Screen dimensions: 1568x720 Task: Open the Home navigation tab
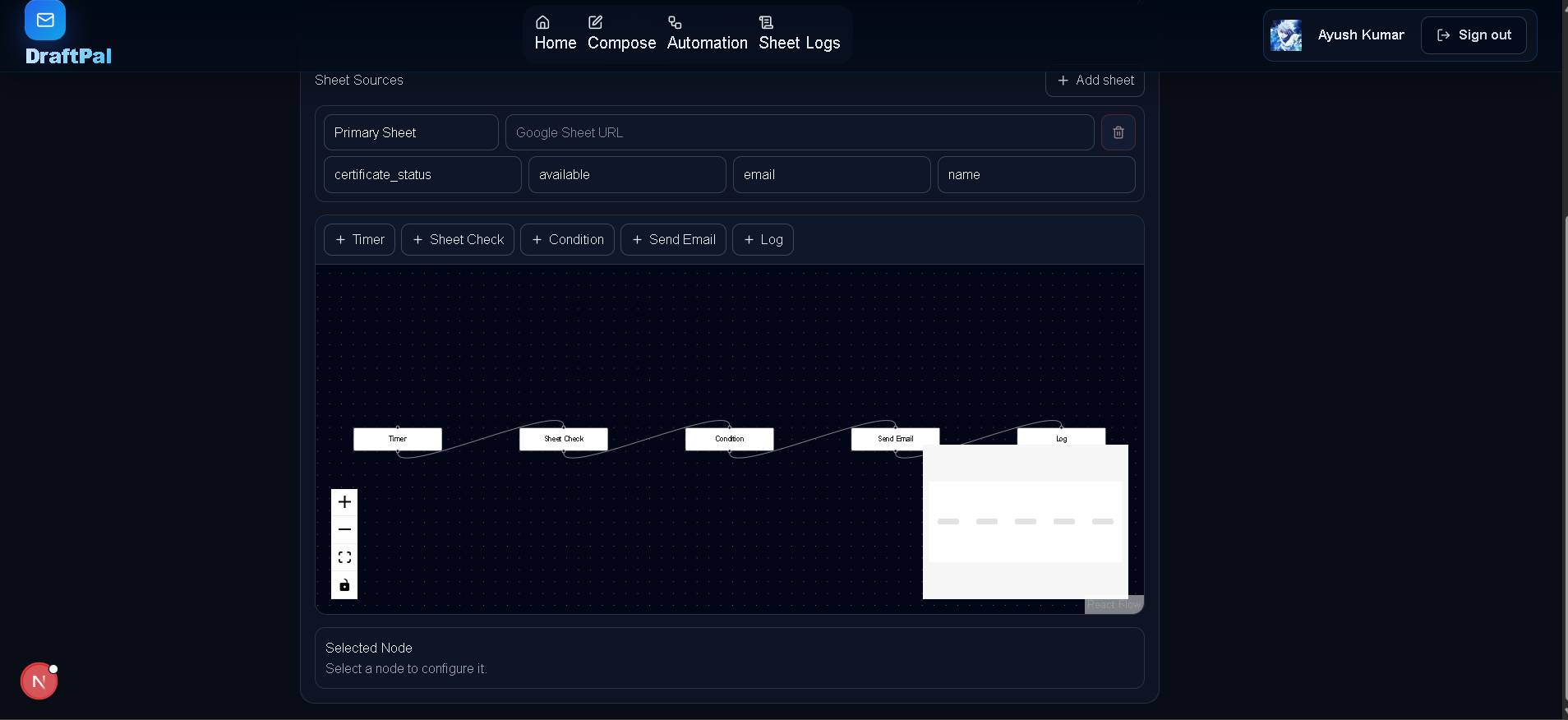[555, 34]
